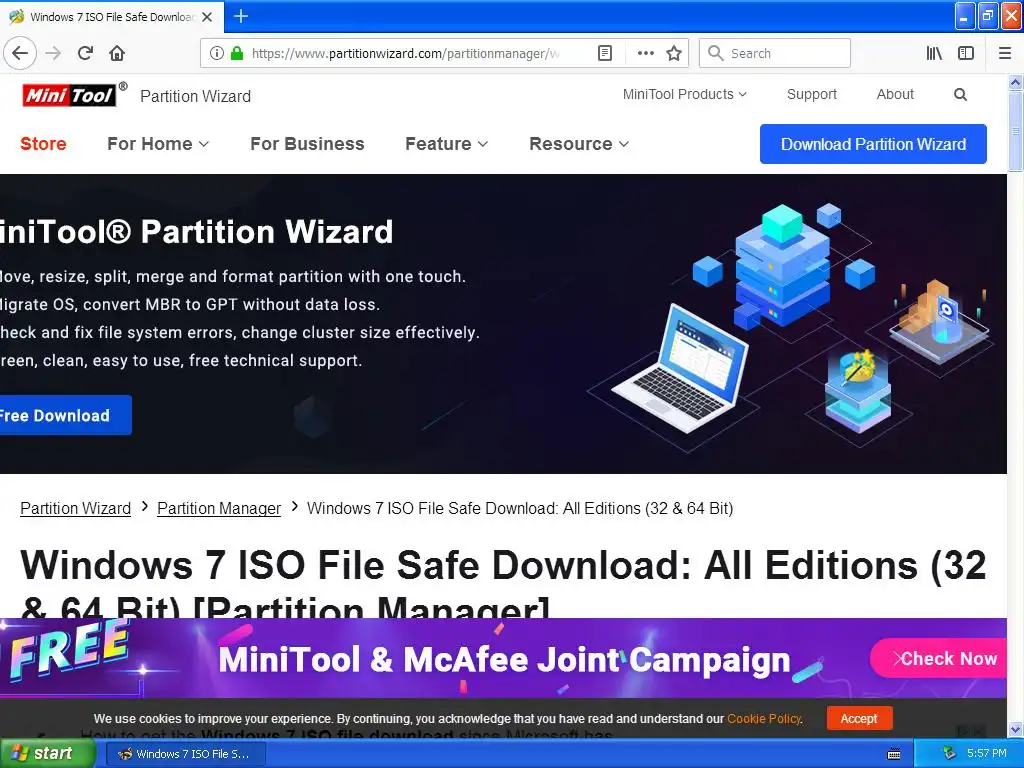Click the Windows Start button
The image size is (1024, 768).
(46, 753)
